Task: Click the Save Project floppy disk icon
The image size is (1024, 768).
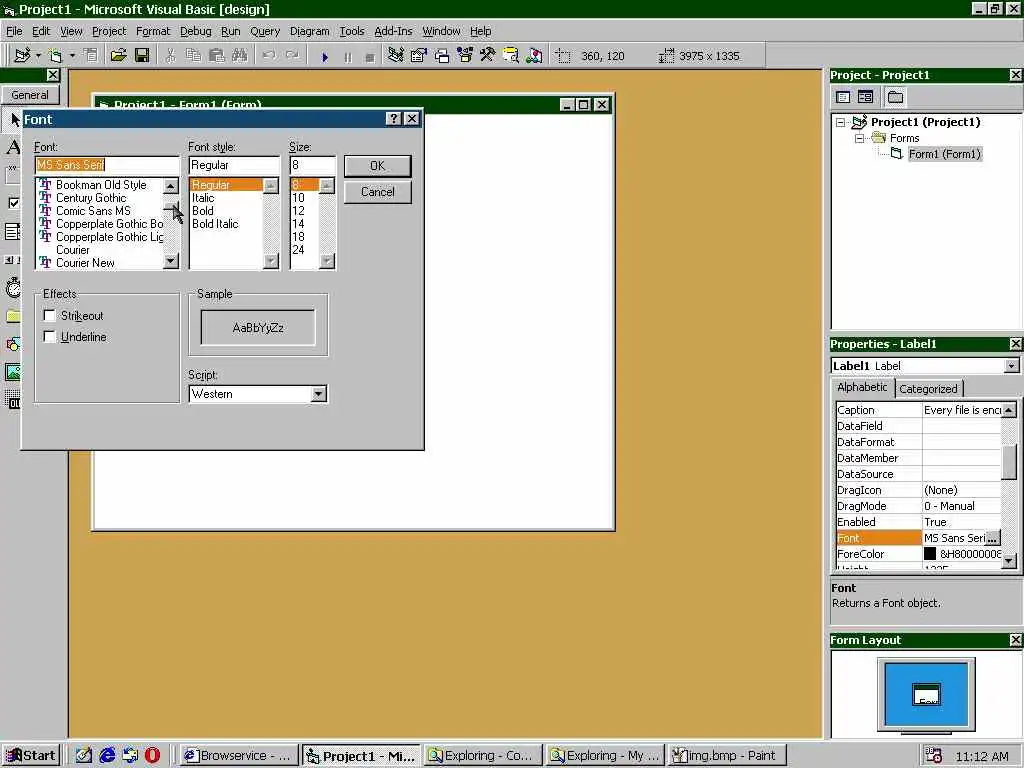Action: coord(142,56)
